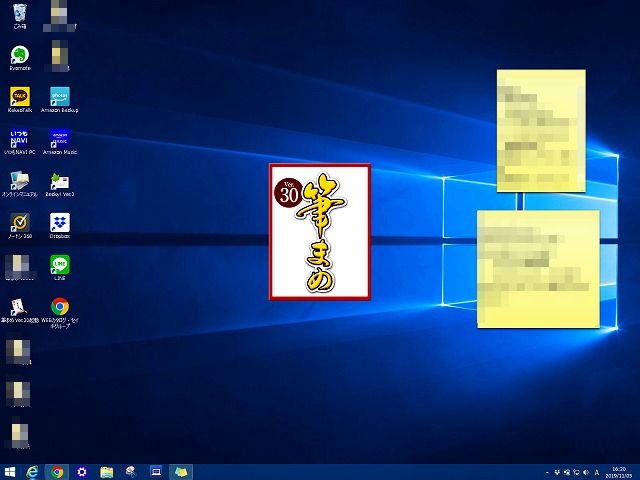Screen dimensions: 640x480
Task: Open the Recycle Bin desktop icon
Action: (20, 16)
